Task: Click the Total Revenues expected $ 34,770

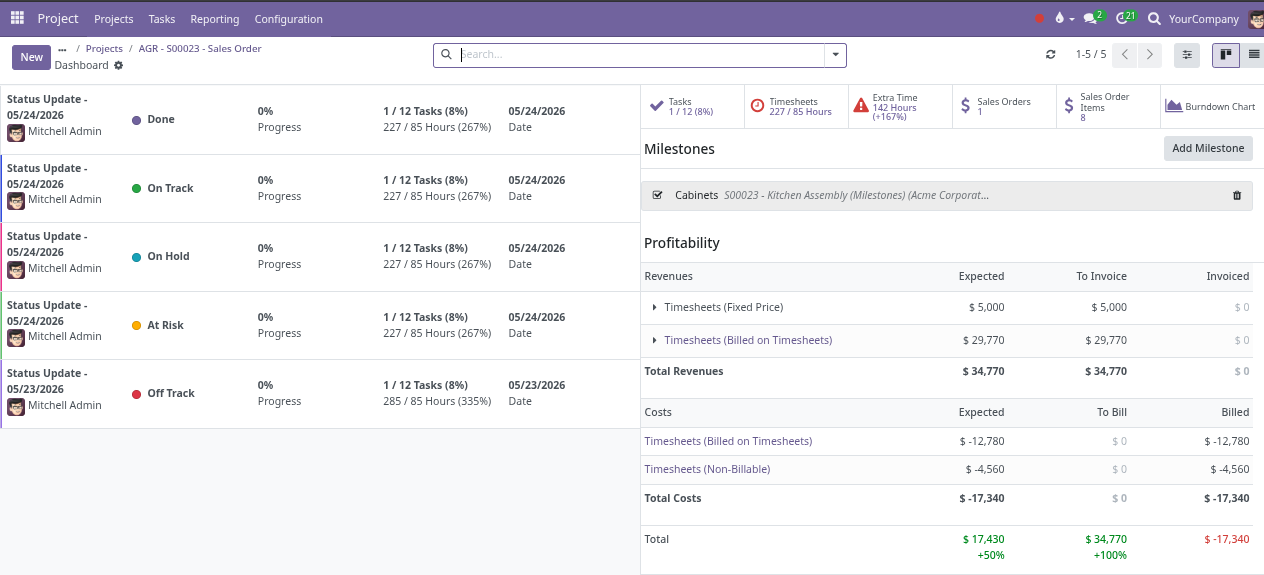Action: click(x=983, y=371)
